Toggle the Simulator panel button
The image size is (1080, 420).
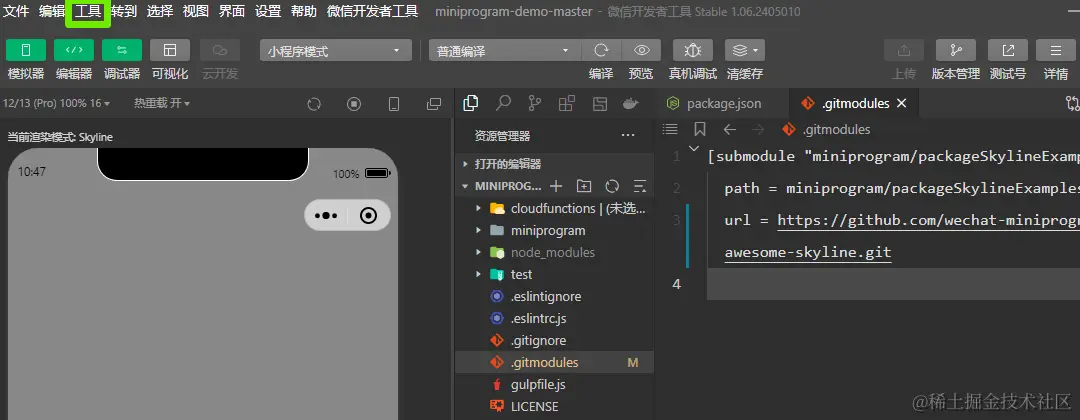point(26,50)
